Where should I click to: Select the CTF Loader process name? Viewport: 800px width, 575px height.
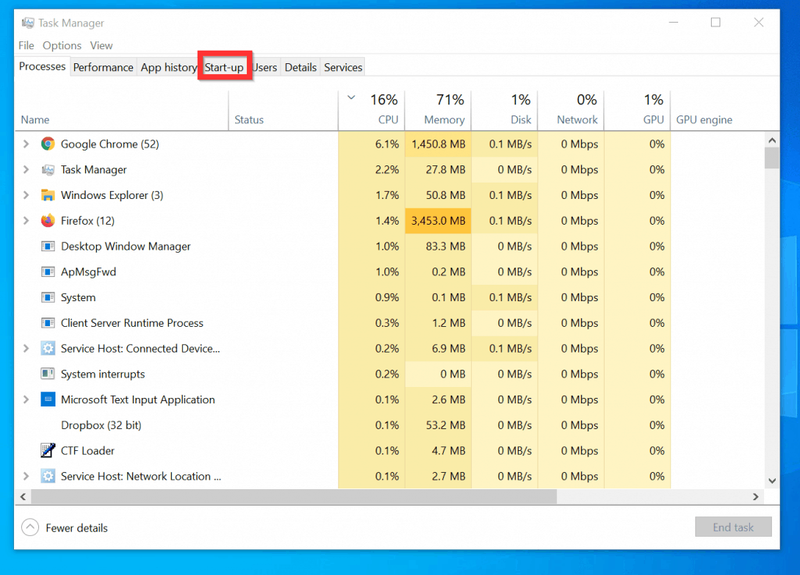87,451
